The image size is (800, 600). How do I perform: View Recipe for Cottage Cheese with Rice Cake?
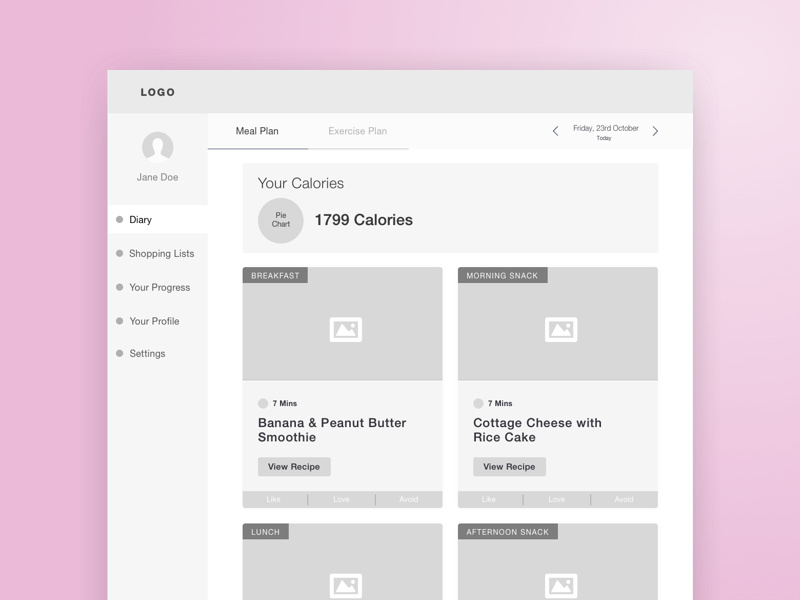point(509,466)
